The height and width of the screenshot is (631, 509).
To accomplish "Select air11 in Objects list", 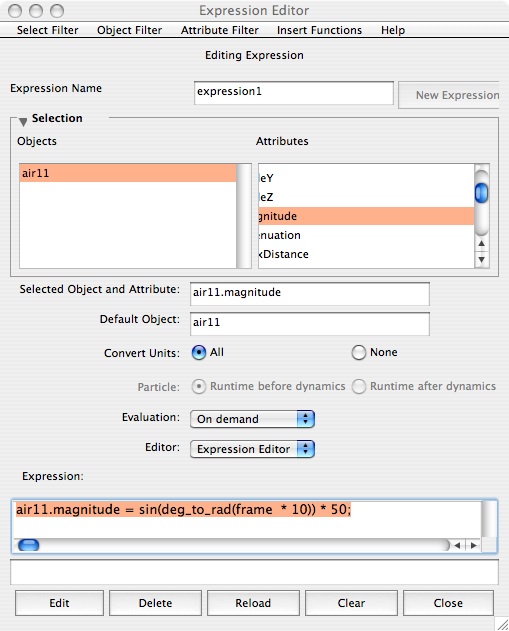I will [128, 173].
